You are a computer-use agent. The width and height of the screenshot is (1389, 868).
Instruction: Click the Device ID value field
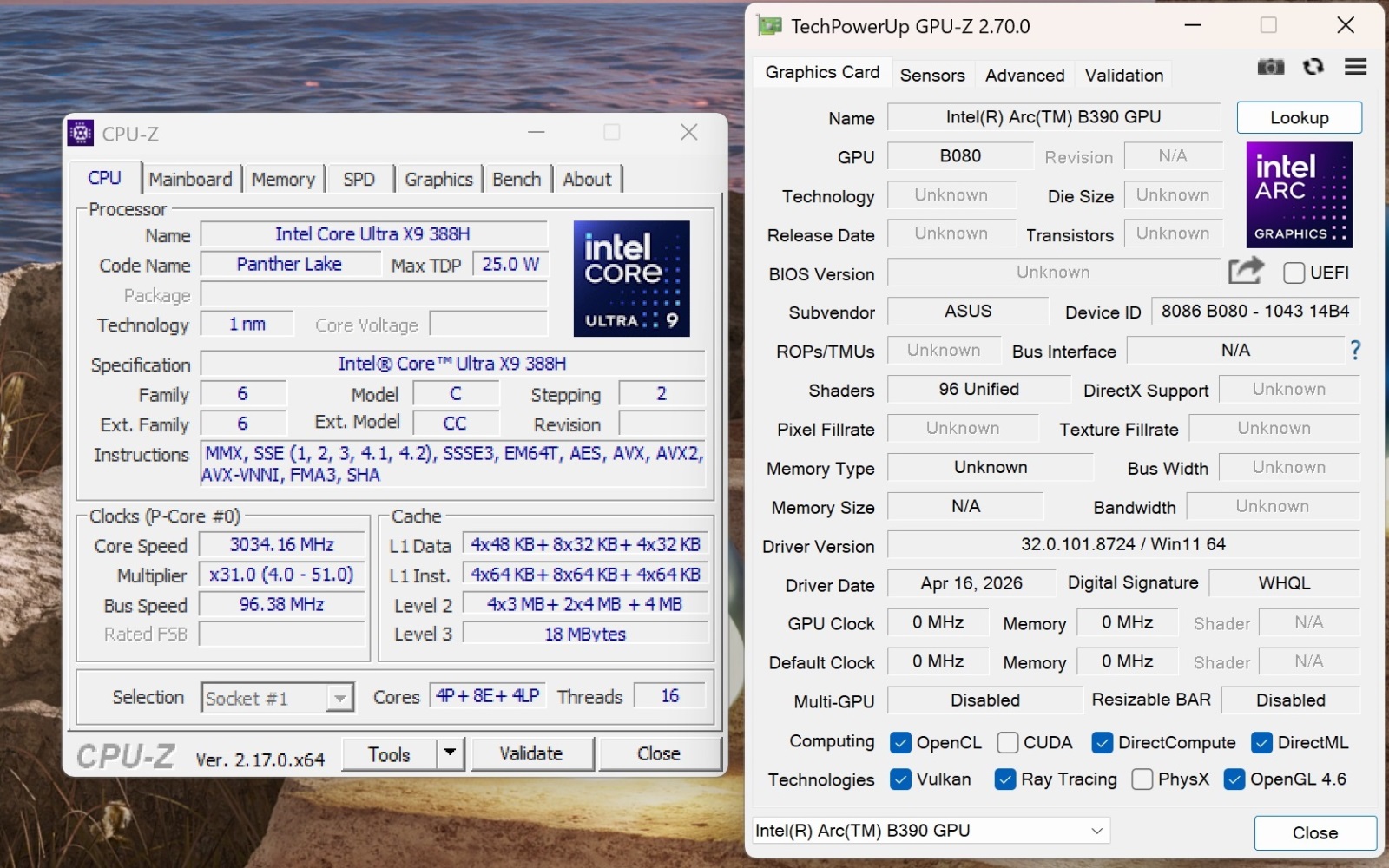click(x=1255, y=311)
